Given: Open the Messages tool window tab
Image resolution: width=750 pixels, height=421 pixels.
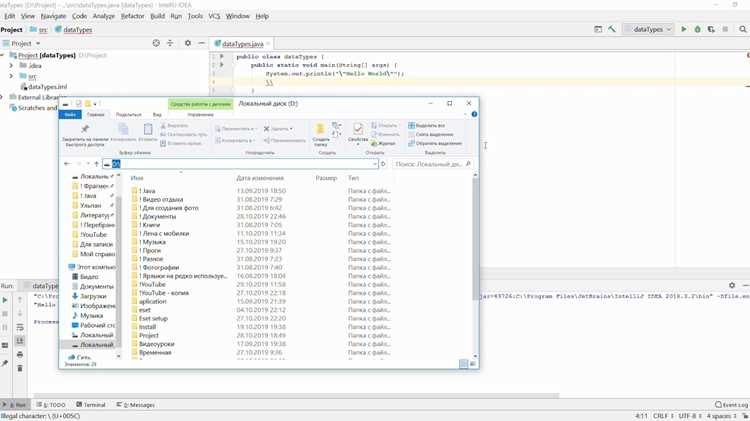Looking at the screenshot, I should (136, 405).
